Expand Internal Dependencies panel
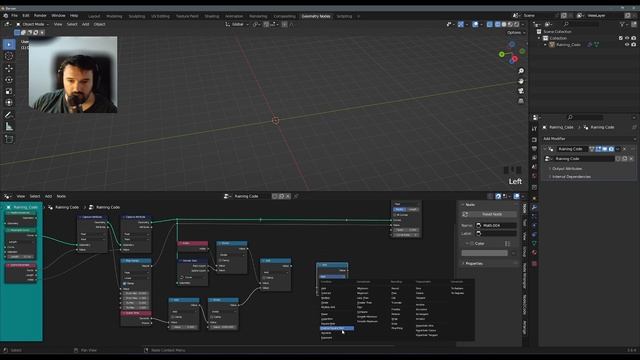 [571, 177]
